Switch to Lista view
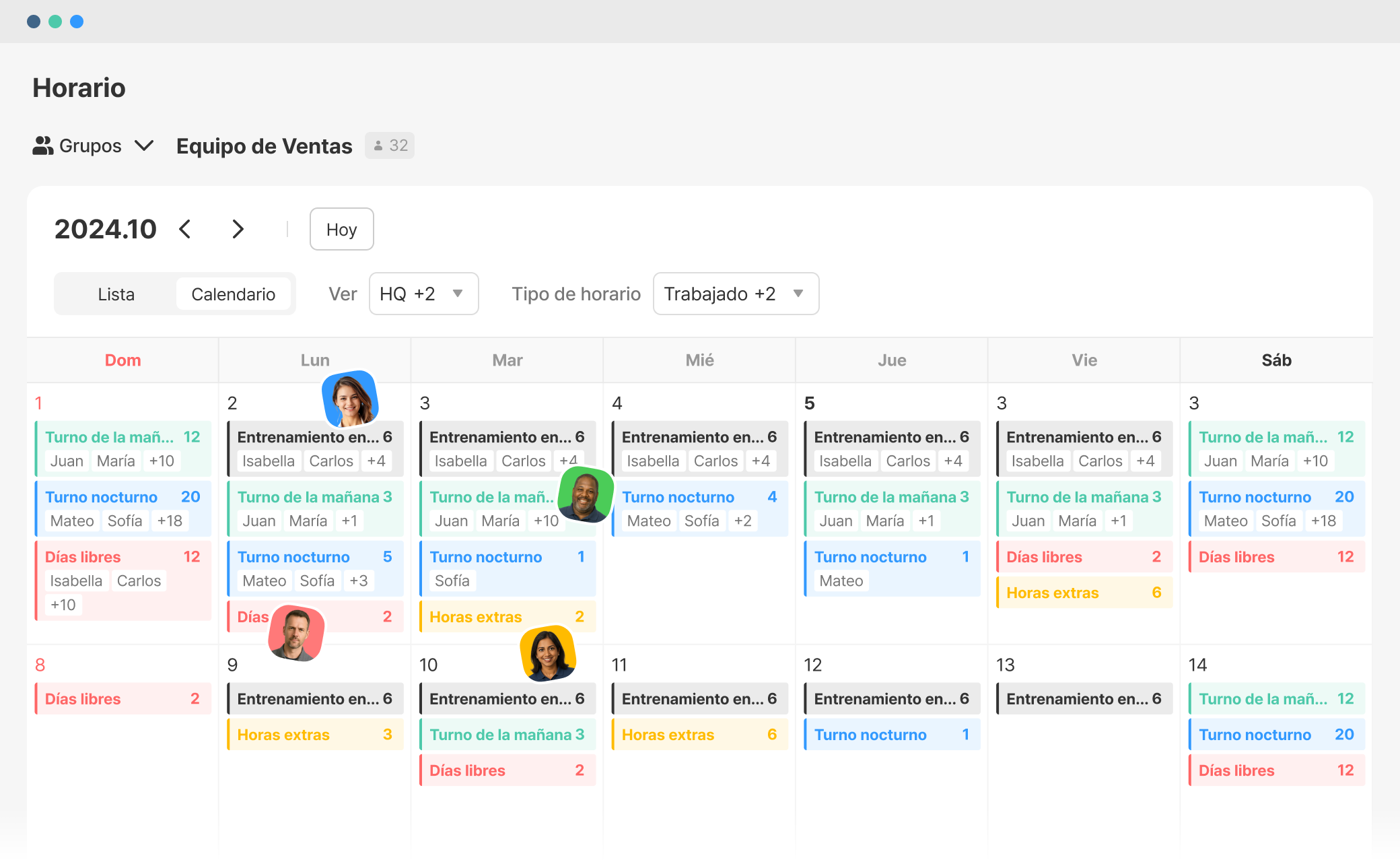The height and width of the screenshot is (862, 1400). 116,294
